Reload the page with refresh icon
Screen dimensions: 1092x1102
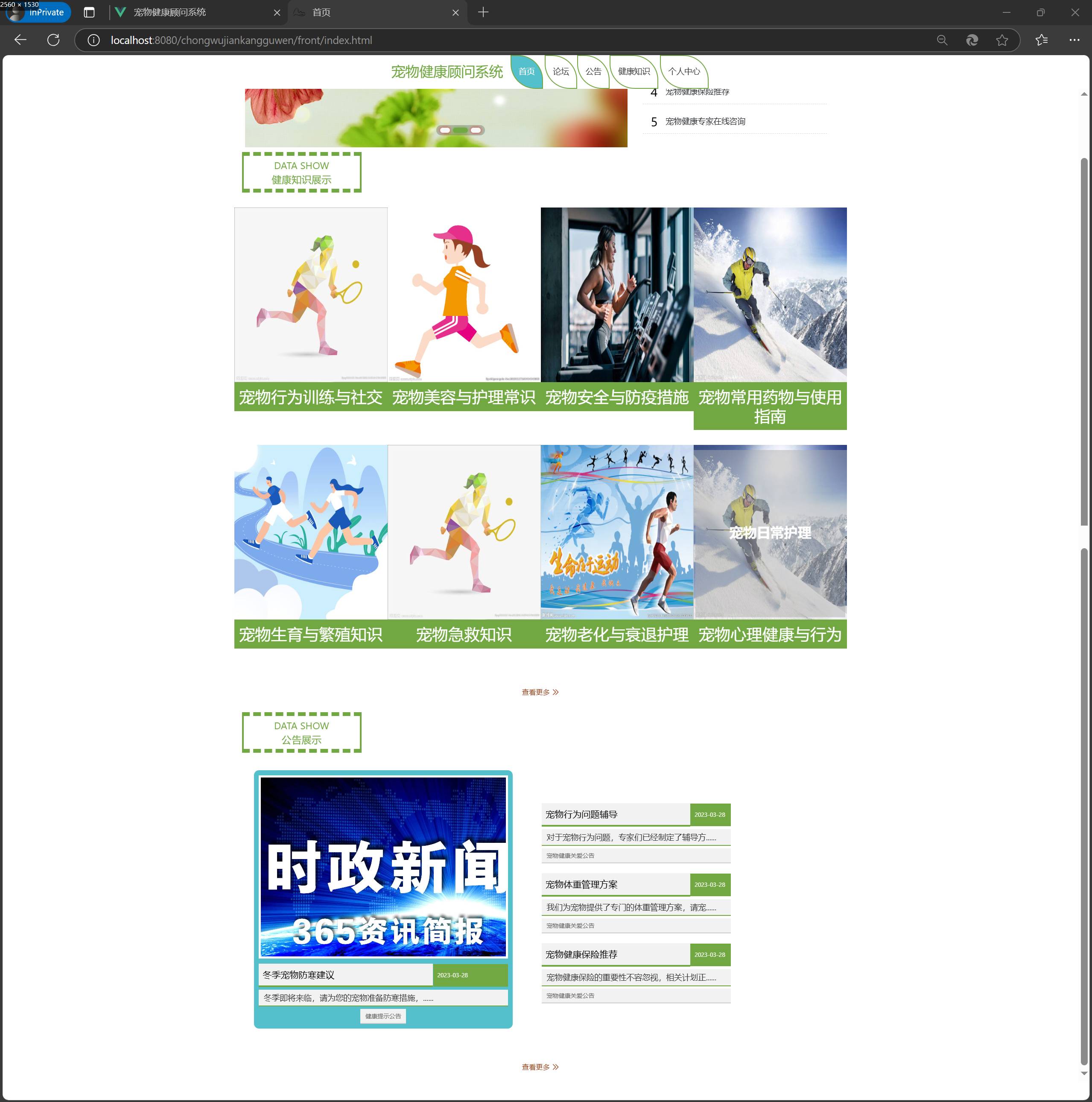coord(54,40)
